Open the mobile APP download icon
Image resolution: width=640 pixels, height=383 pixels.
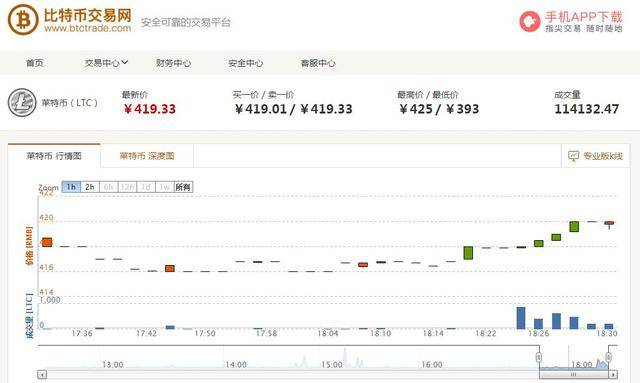pyautogui.click(x=530, y=21)
